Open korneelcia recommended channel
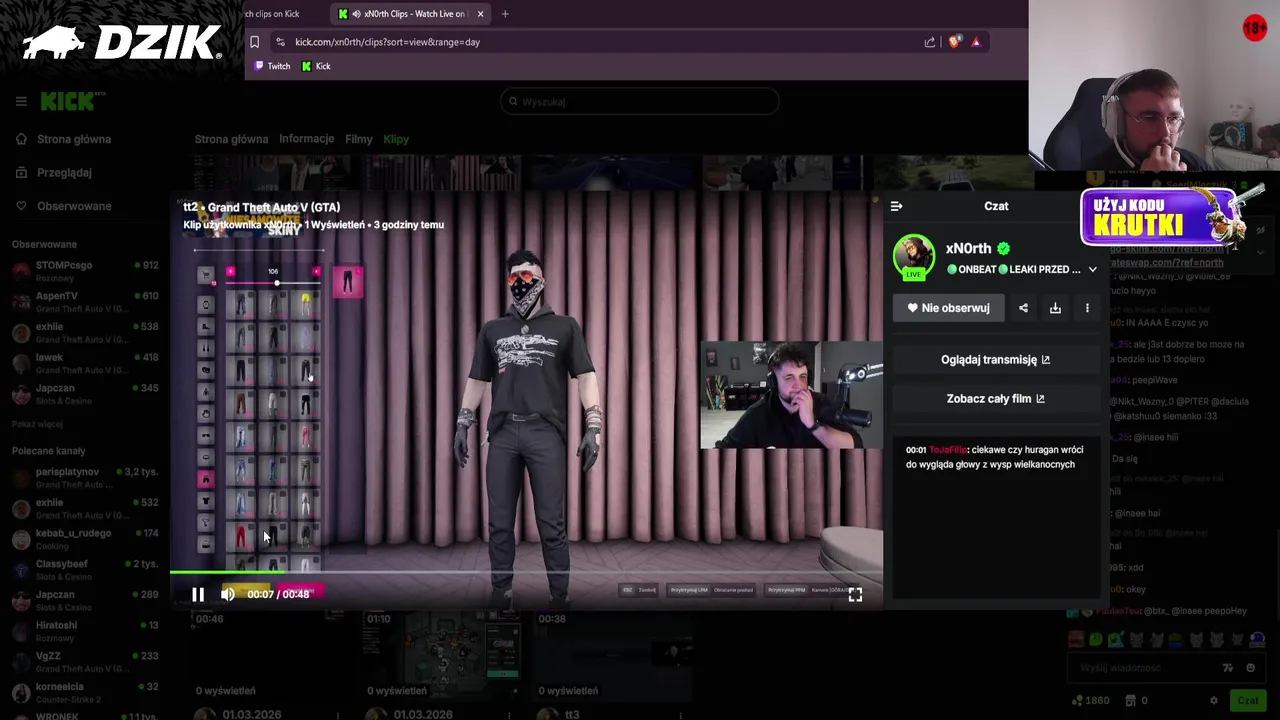The height and width of the screenshot is (720, 1280). point(85,692)
